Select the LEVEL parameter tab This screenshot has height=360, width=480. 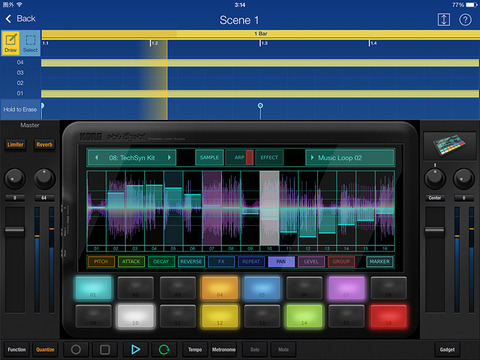click(x=311, y=262)
